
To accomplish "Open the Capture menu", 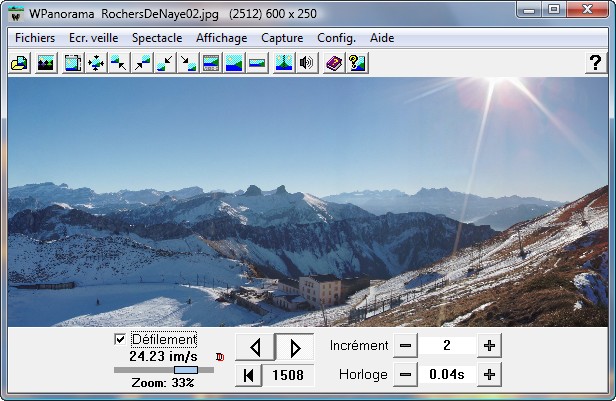I will point(282,38).
